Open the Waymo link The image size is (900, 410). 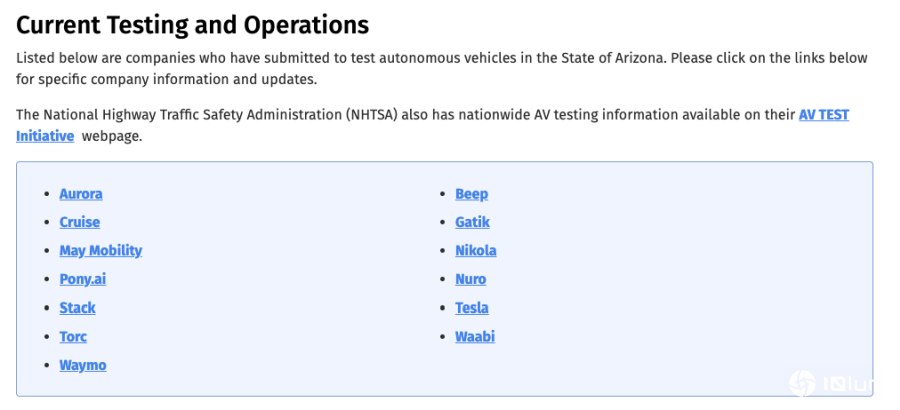[83, 365]
